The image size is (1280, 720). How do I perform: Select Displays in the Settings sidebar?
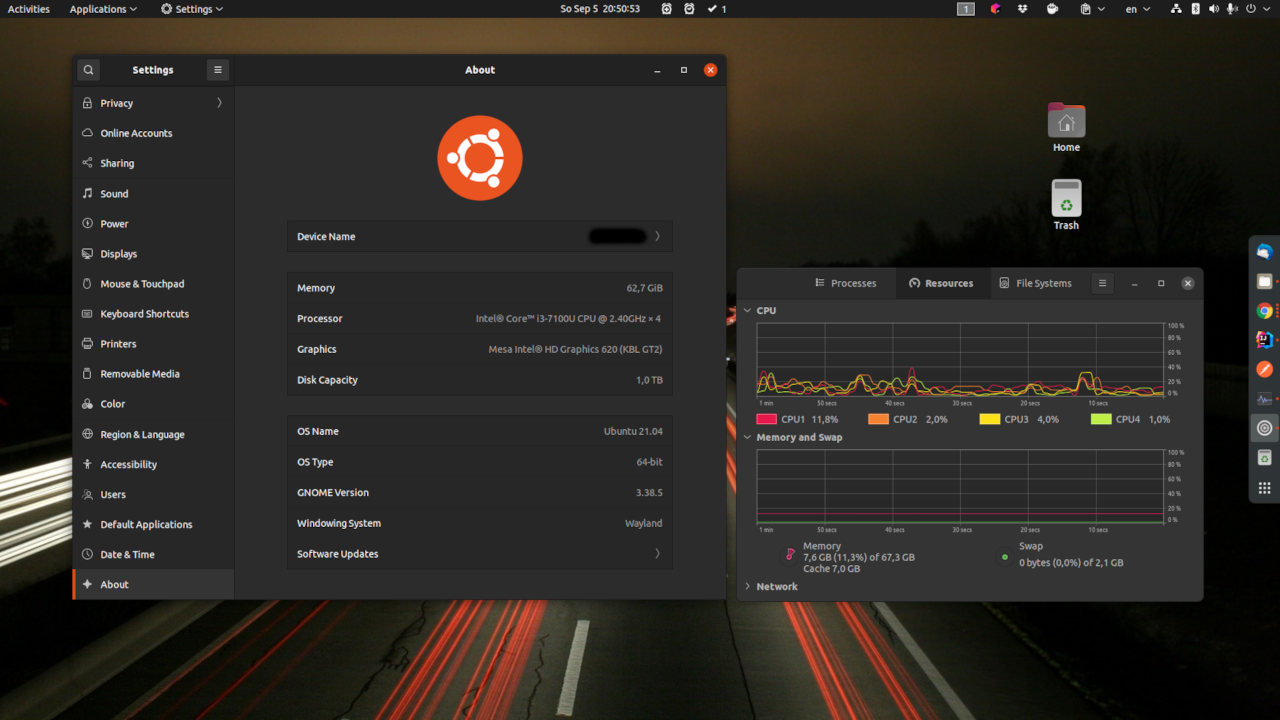(118, 254)
